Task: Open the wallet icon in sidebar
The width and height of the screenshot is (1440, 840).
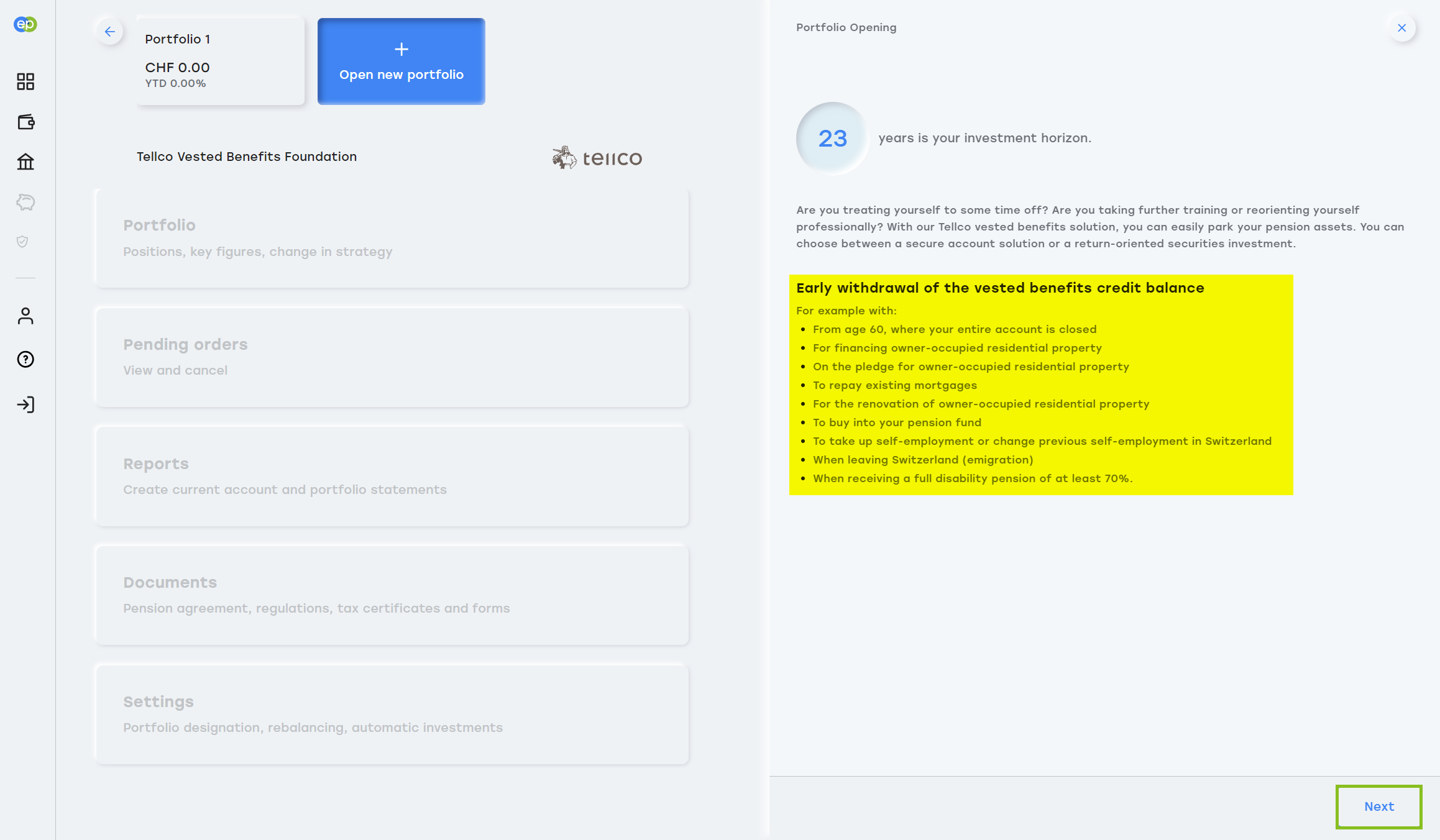Action: [25, 122]
